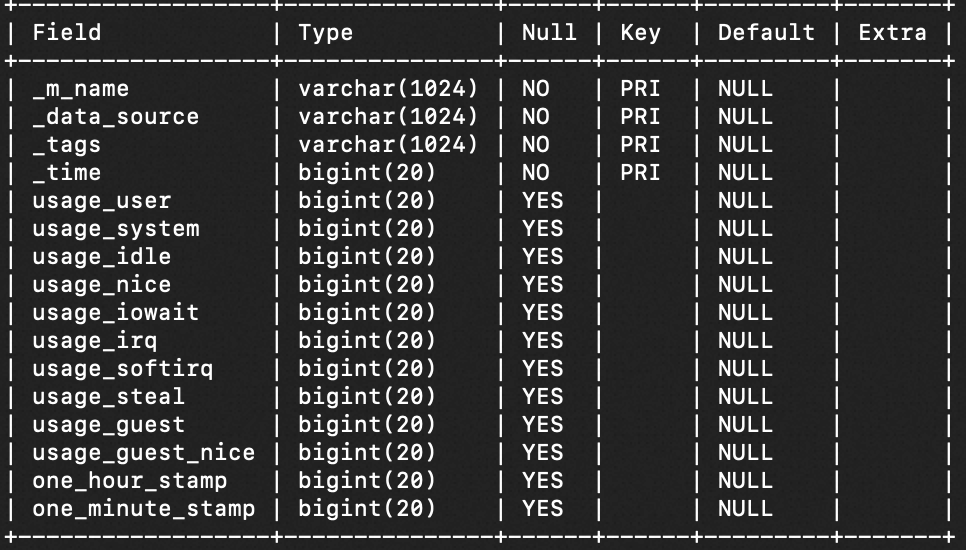Viewport: 966px width, 550px height.
Task: Place cursor on the _time field
Action: coord(66,172)
